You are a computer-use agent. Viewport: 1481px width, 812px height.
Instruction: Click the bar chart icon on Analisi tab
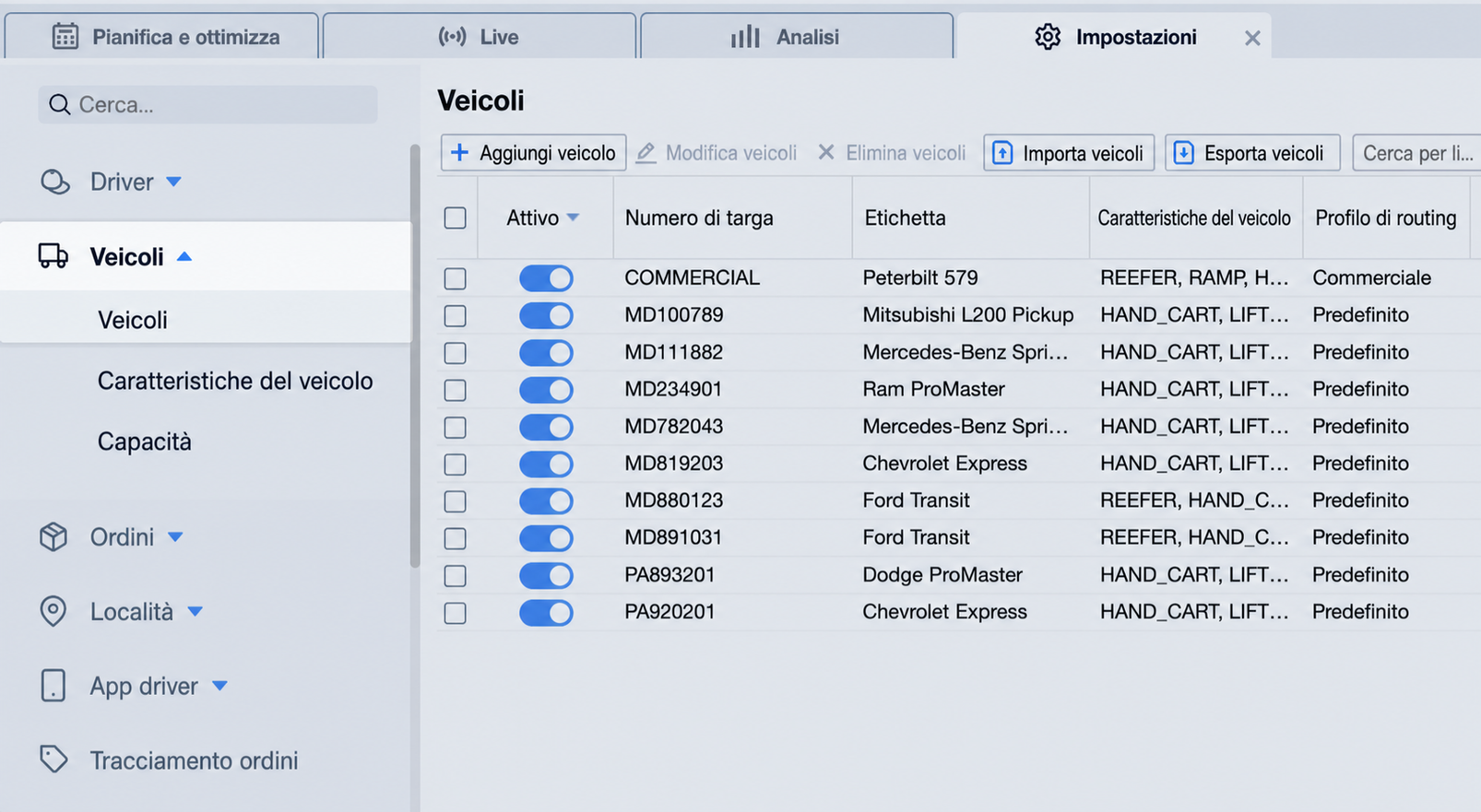point(745,37)
